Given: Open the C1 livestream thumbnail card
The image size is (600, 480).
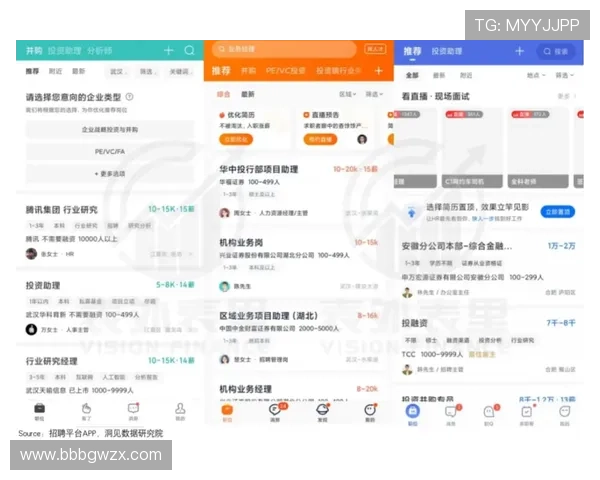Looking at the screenshot, I should (x=473, y=148).
